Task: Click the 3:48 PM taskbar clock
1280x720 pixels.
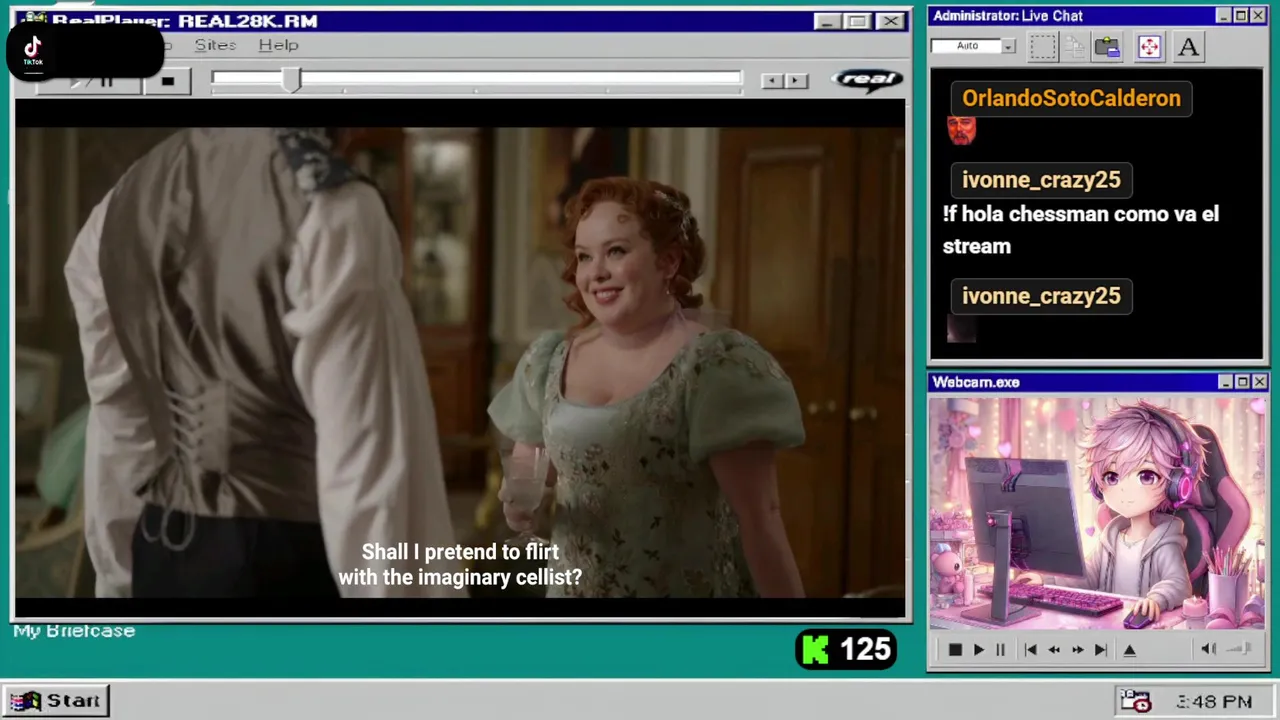Action: tap(1214, 702)
